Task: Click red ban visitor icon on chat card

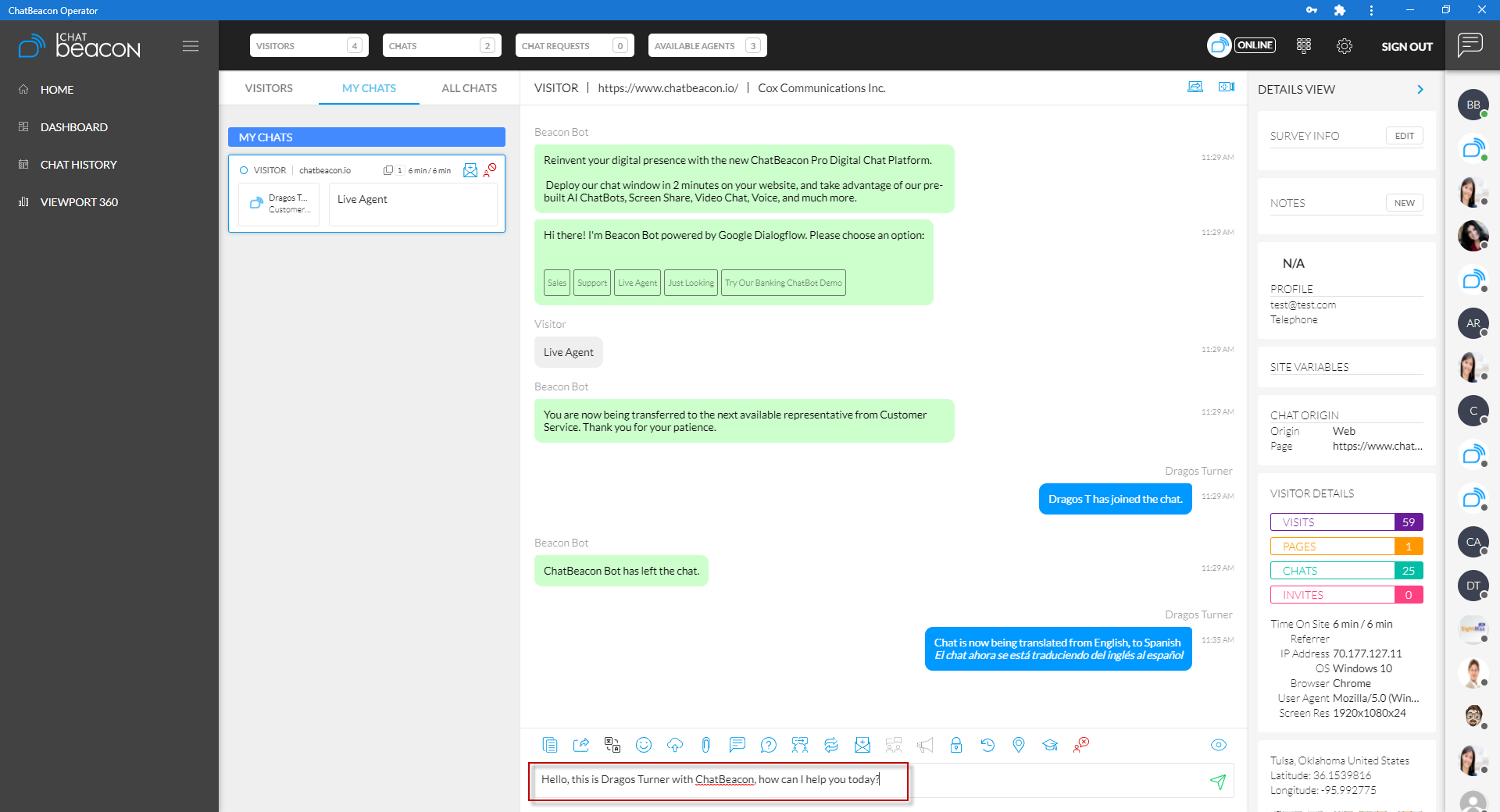Action: click(x=490, y=169)
